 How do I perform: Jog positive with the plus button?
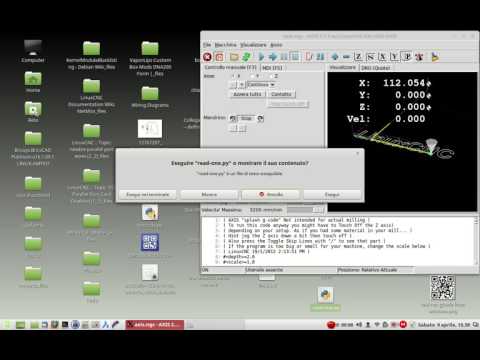[x=242, y=85]
